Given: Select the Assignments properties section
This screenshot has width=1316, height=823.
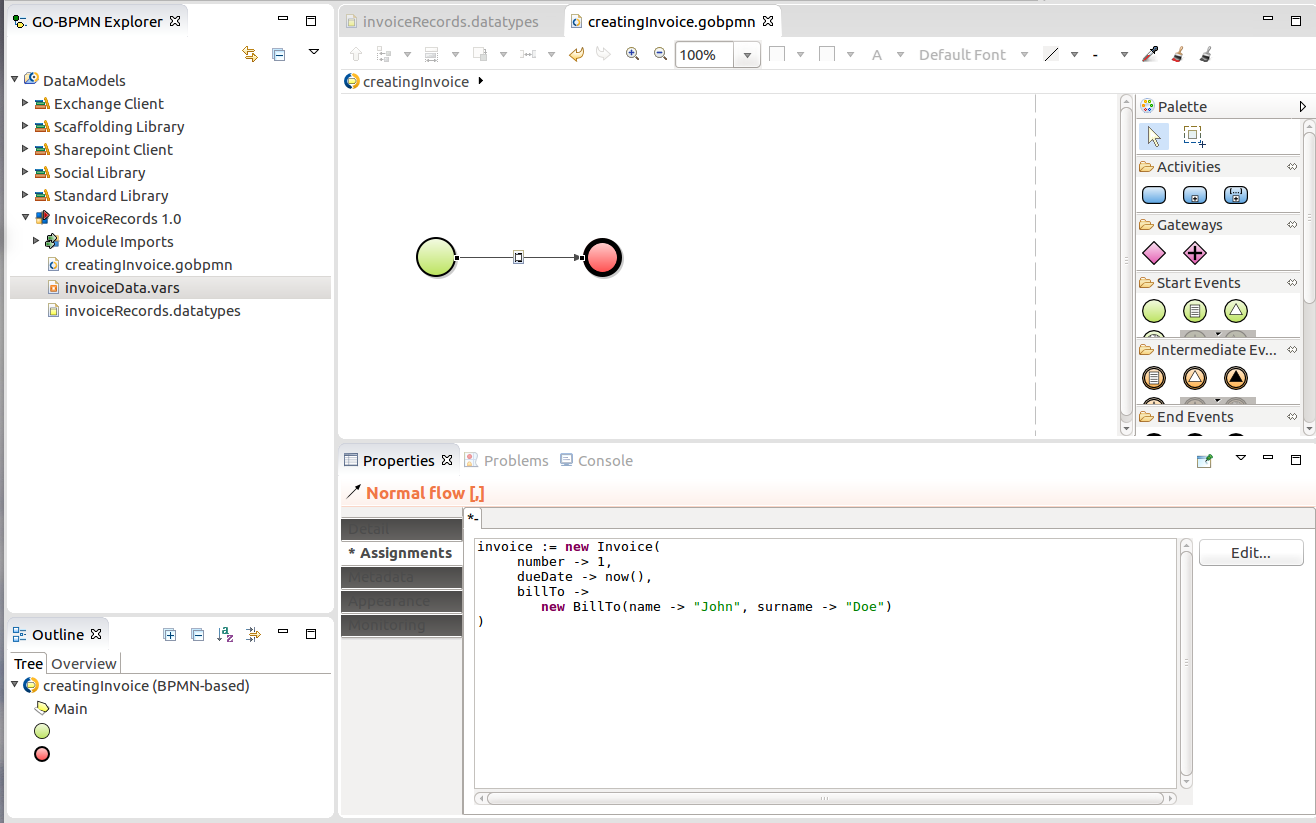Looking at the screenshot, I should 401,553.
